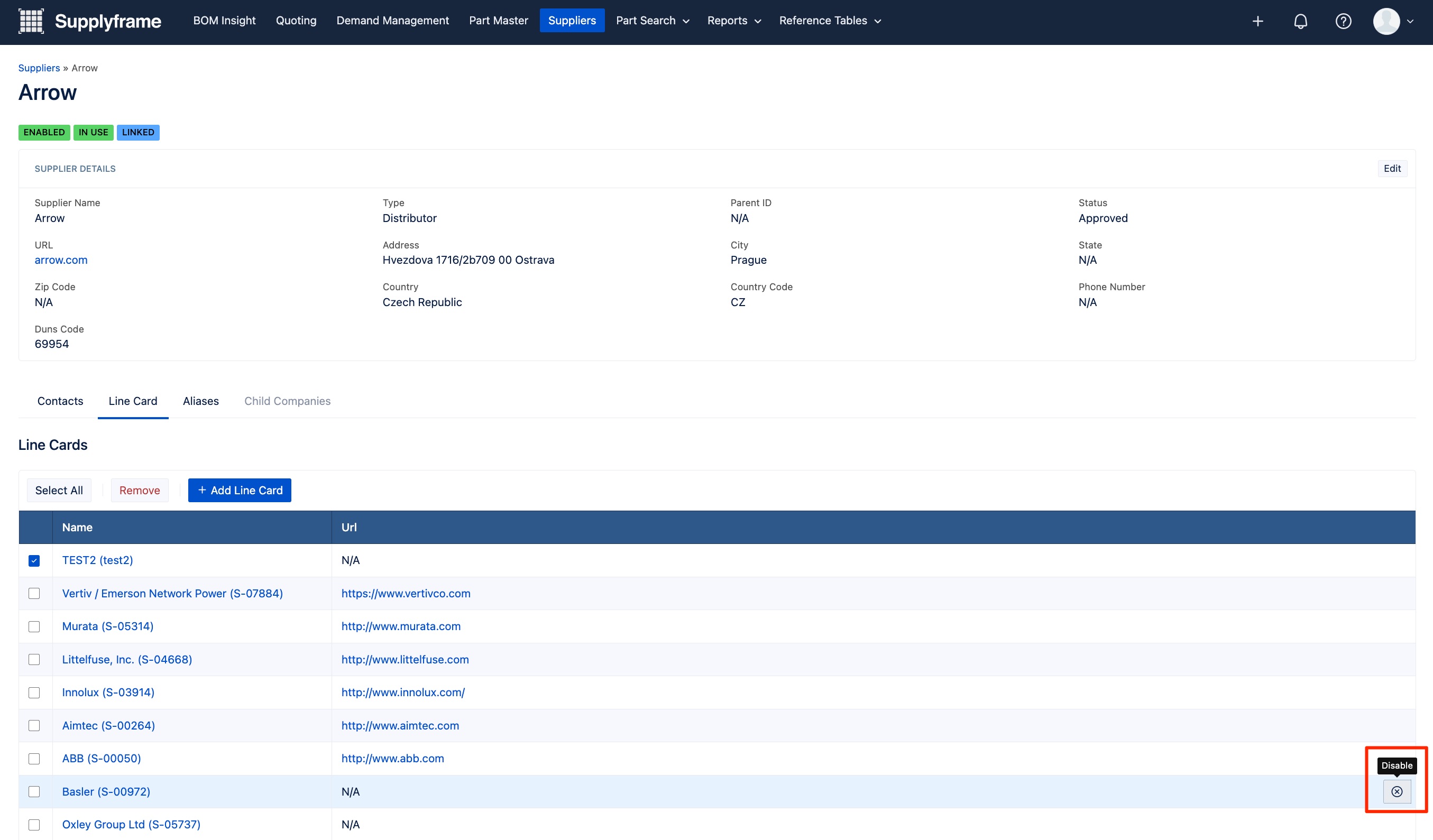Expand the chevron beside the user avatar
The height and width of the screenshot is (840, 1433).
tap(1410, 22)
